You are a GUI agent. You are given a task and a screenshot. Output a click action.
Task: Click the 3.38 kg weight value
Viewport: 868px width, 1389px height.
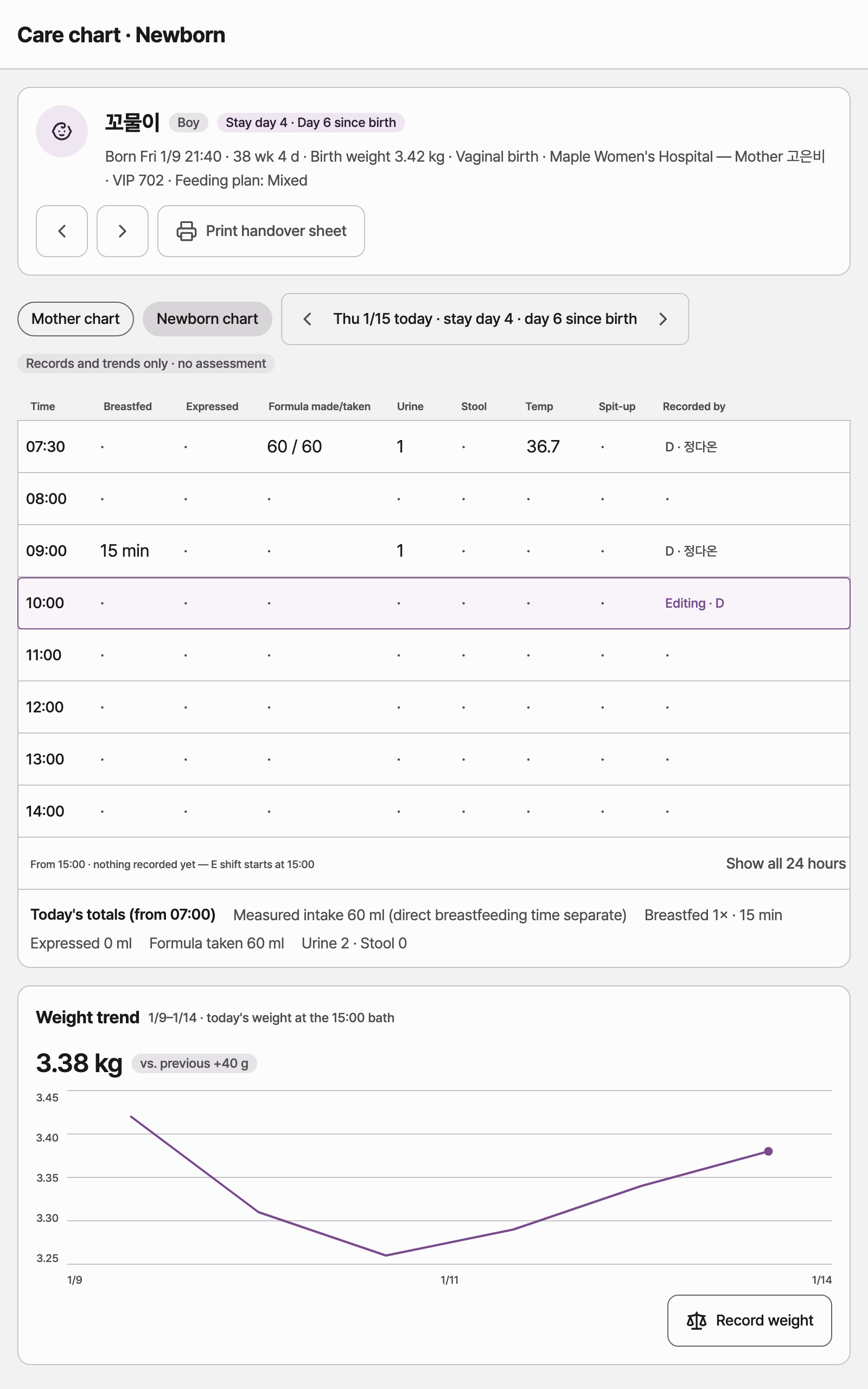click(79, 1063)
